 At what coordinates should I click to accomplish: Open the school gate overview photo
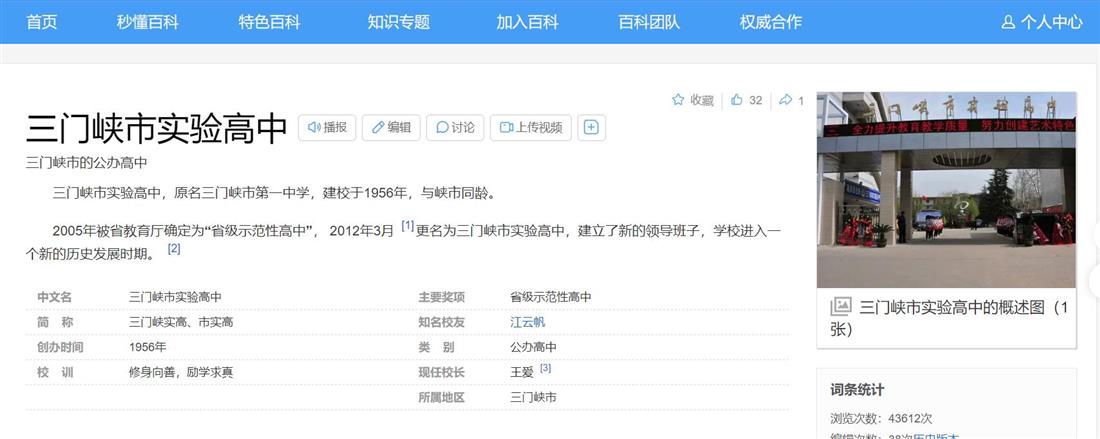point(946,190)
